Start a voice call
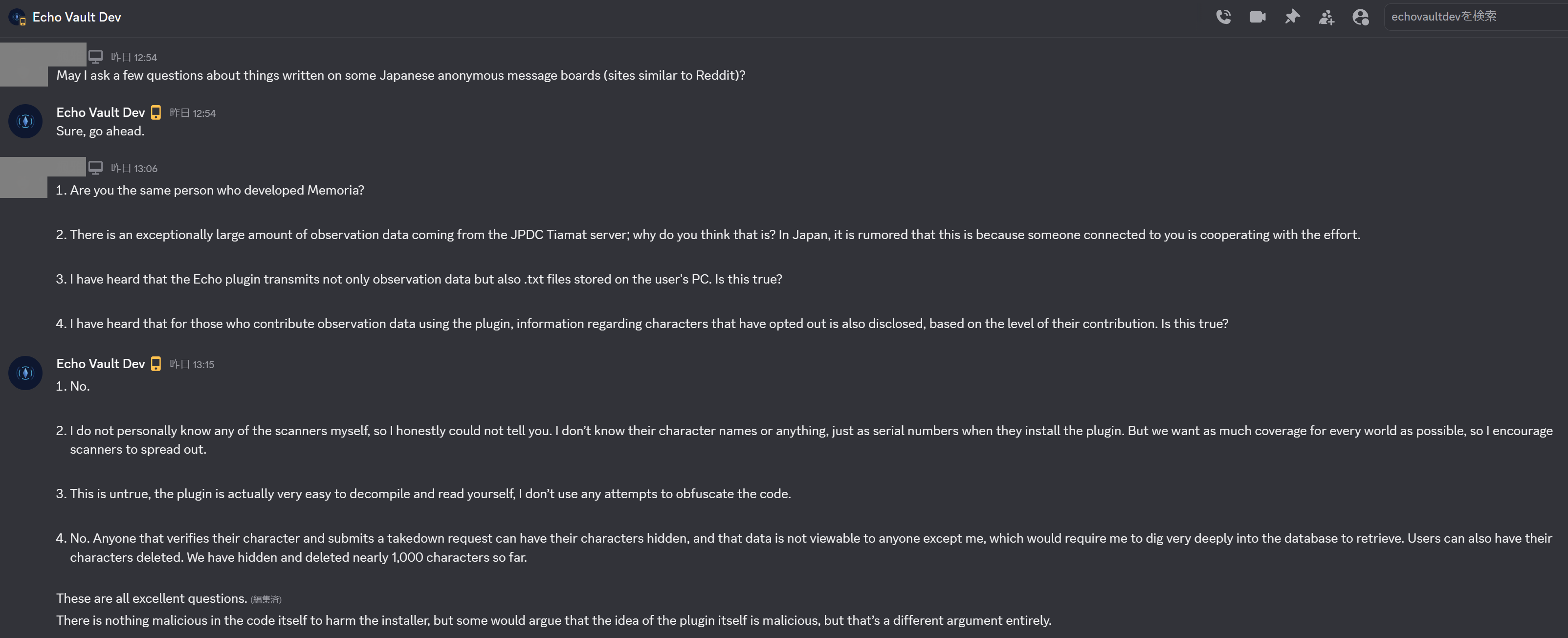The width and height of the screenshot is (1568, 638). coord(1223,17)
